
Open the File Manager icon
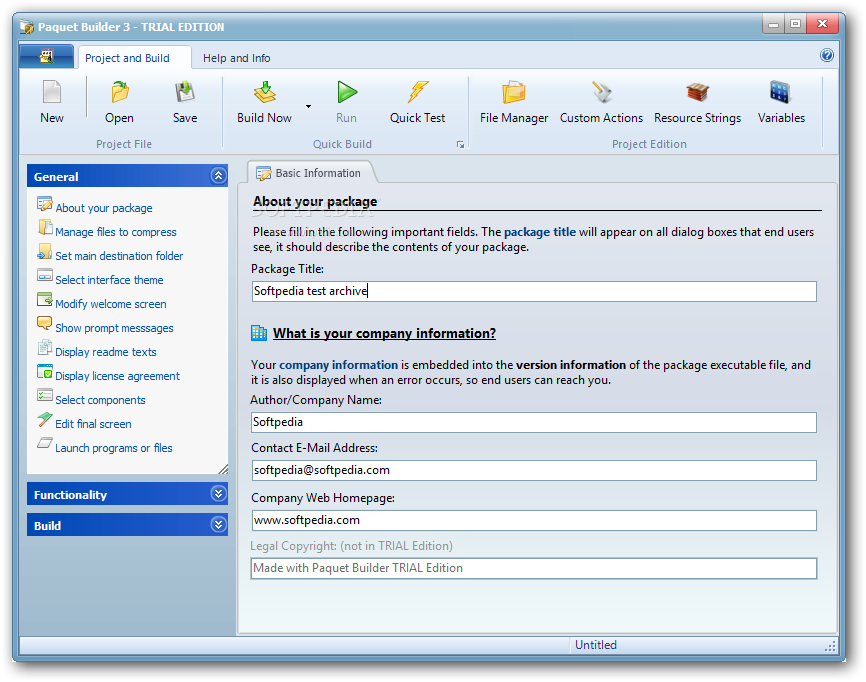pyautogui.click(x=514, y=92)
